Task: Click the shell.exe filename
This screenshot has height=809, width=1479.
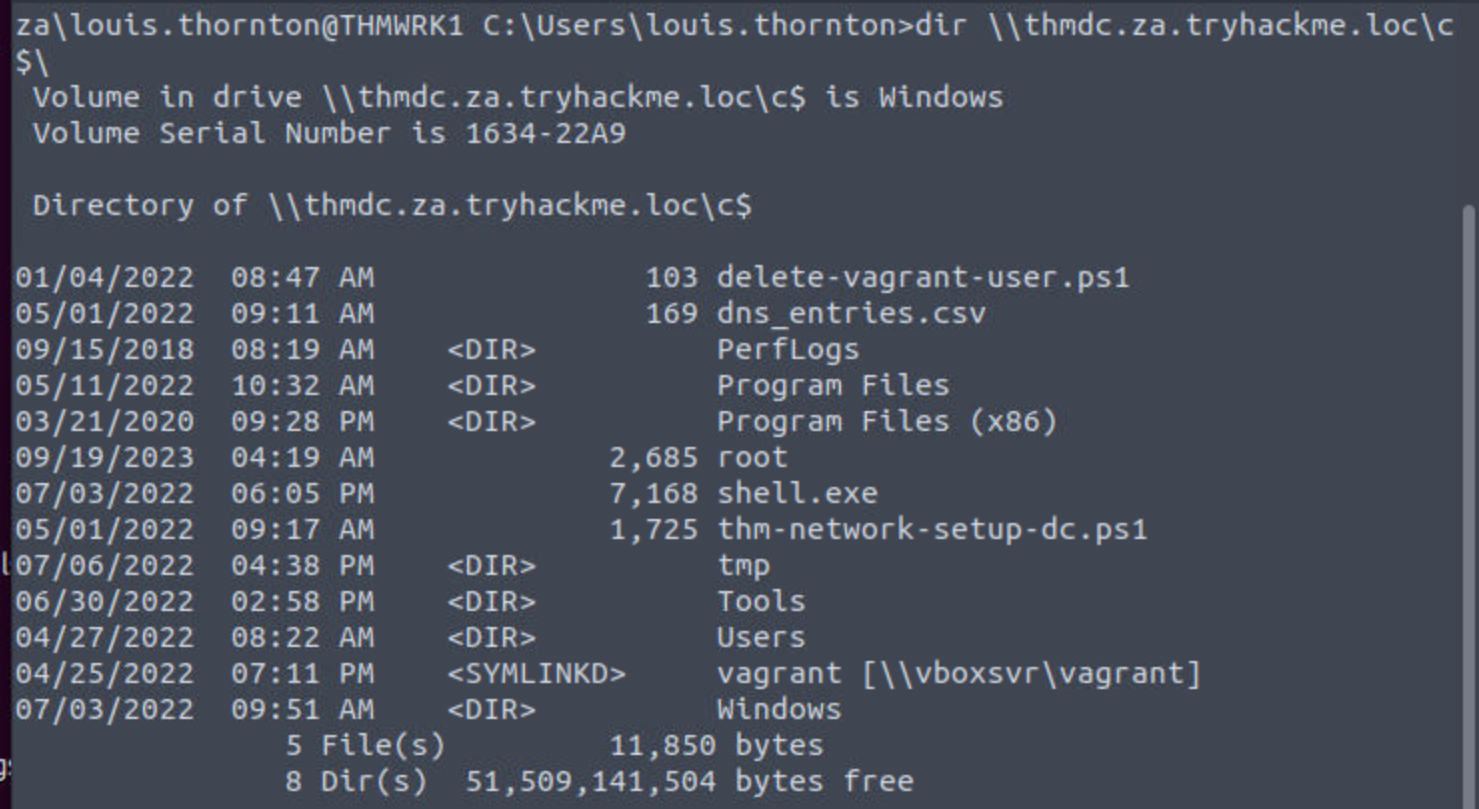Action: 796,493
